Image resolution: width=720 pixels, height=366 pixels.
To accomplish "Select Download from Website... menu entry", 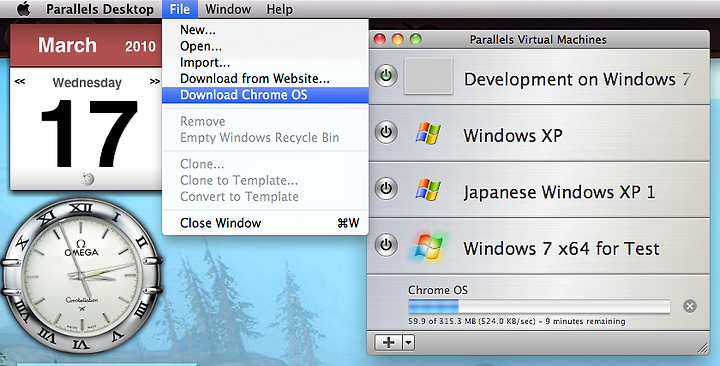I will tap(265, 79).
